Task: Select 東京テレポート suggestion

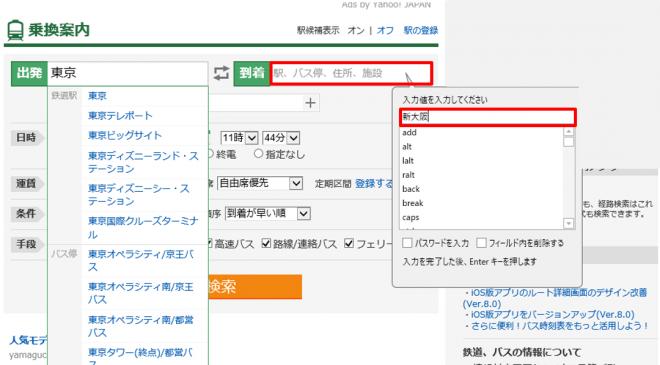Action: tap(120, 116)
